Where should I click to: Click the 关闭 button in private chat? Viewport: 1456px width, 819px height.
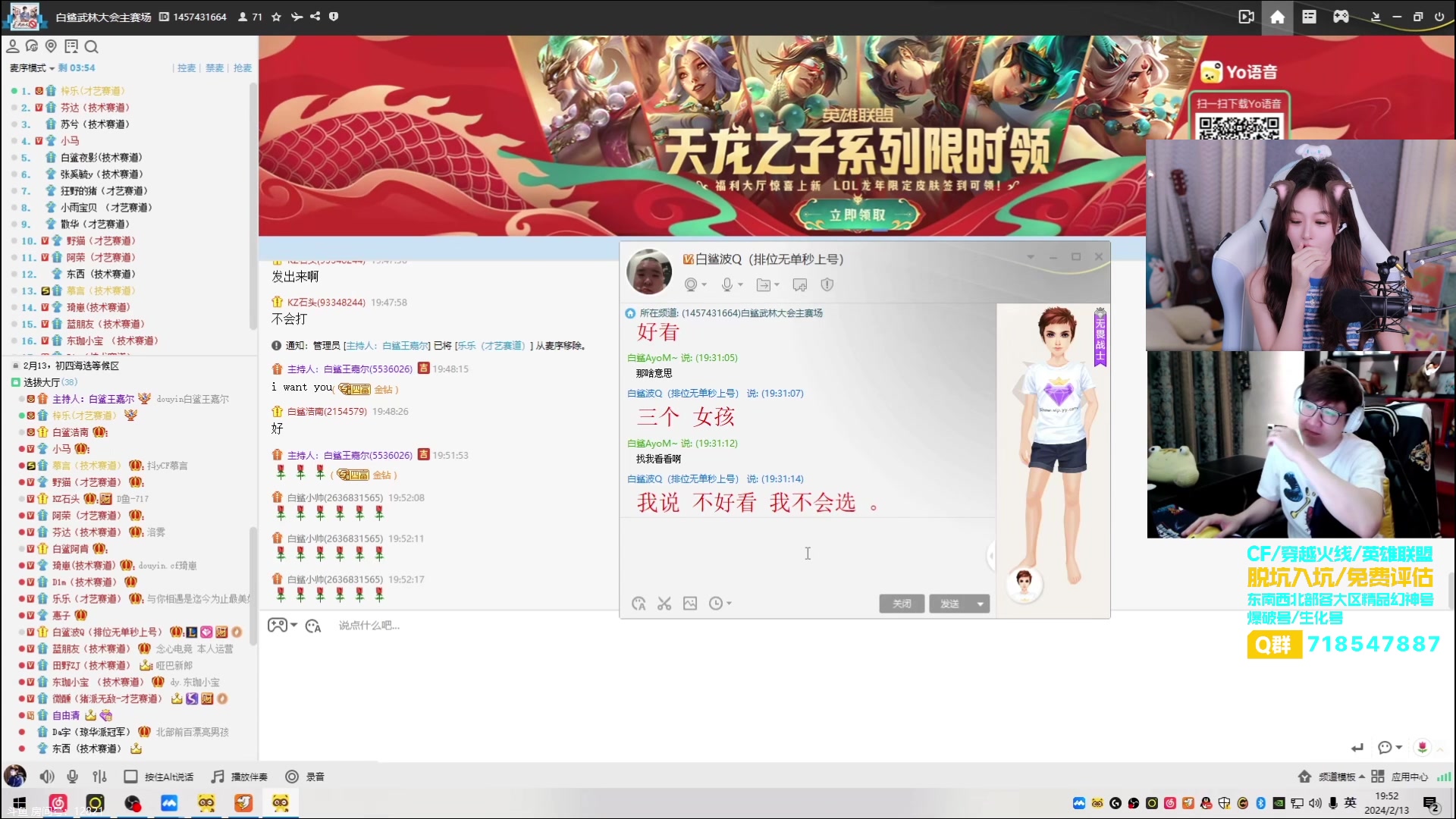(x=902, y=604)
